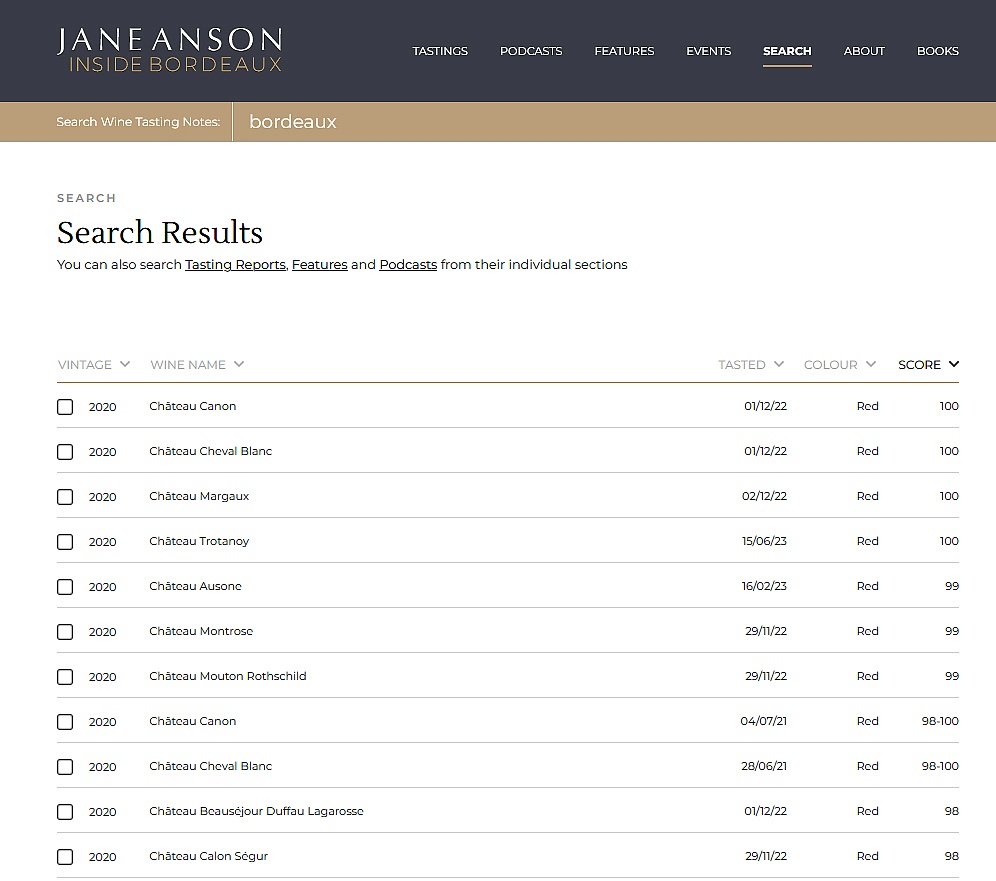Open the Château Margaux tasting note
Image resolution: width=996 pixels, height=881 pixels.
199,496
